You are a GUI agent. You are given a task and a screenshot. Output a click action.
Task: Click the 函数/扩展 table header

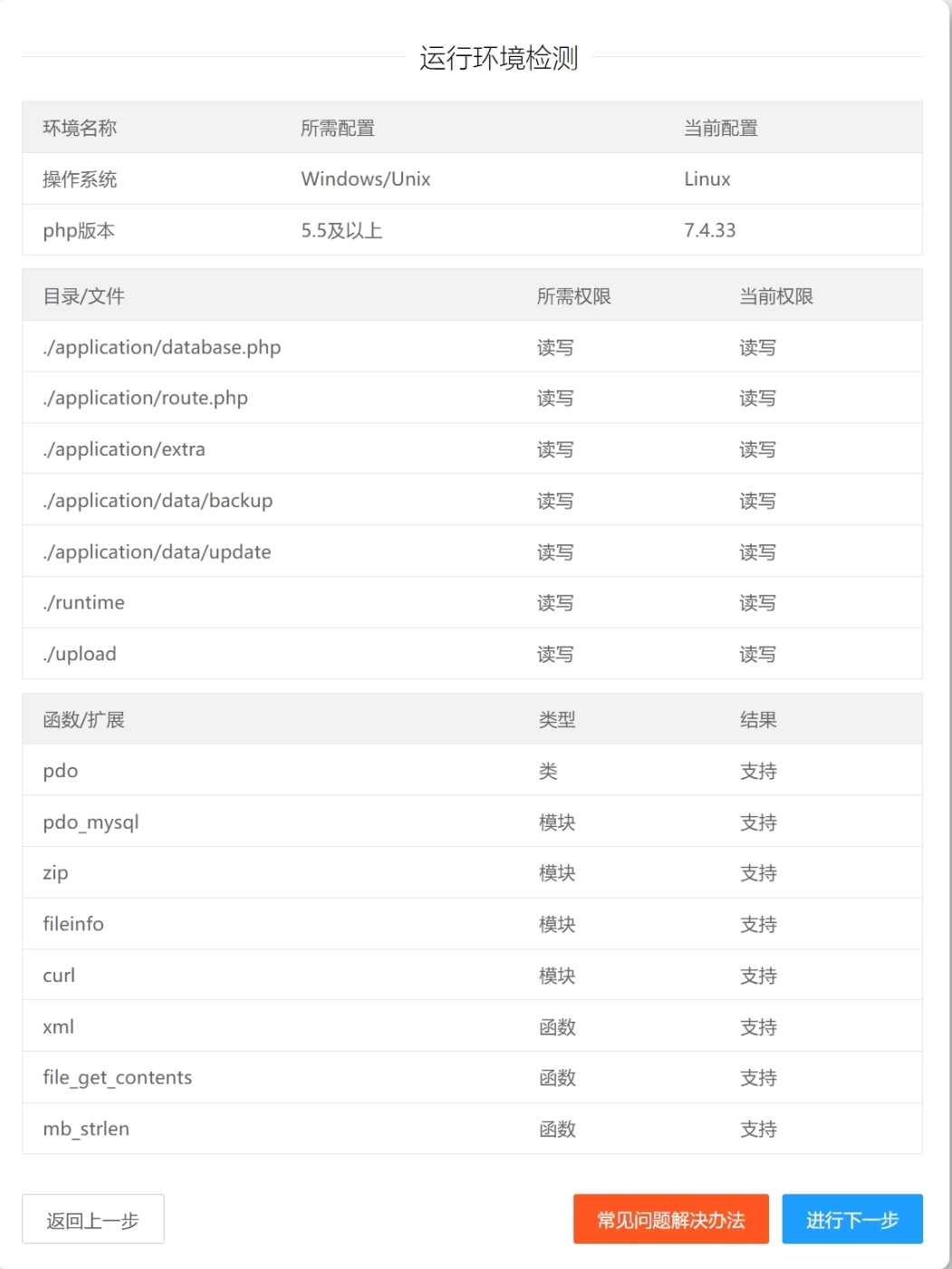83,720
